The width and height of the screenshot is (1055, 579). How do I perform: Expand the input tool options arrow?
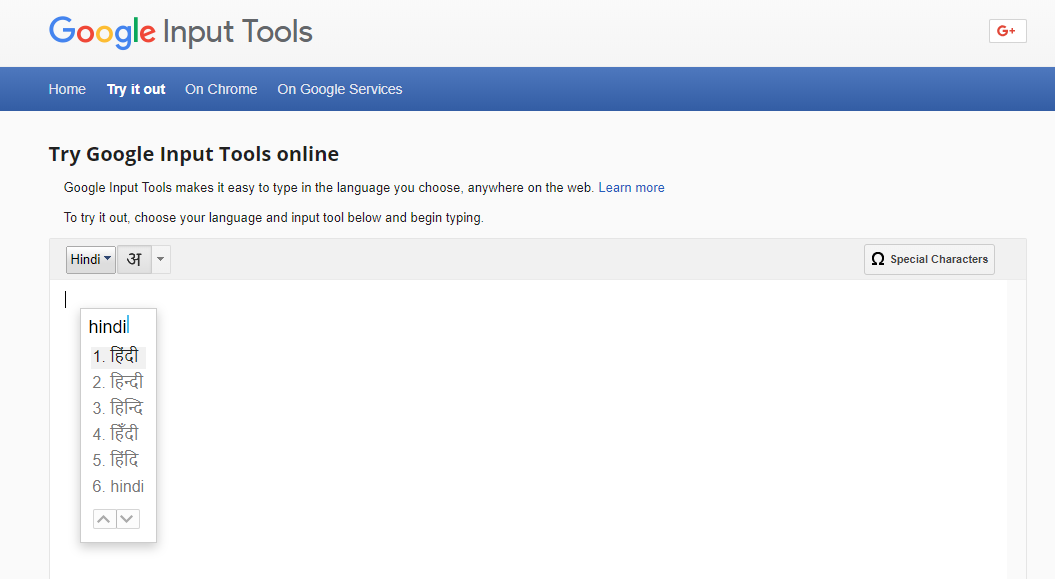161,260
